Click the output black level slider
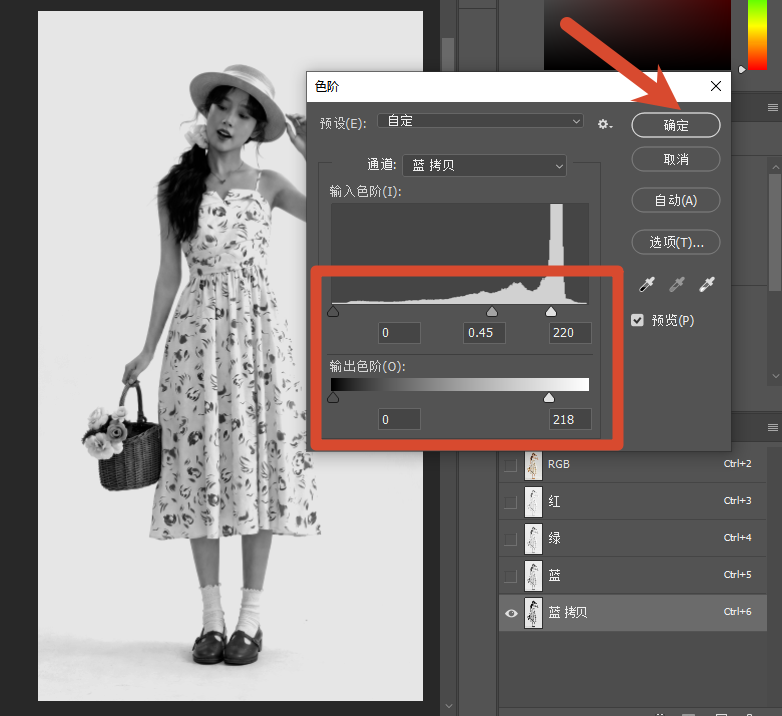 [333, 397]
